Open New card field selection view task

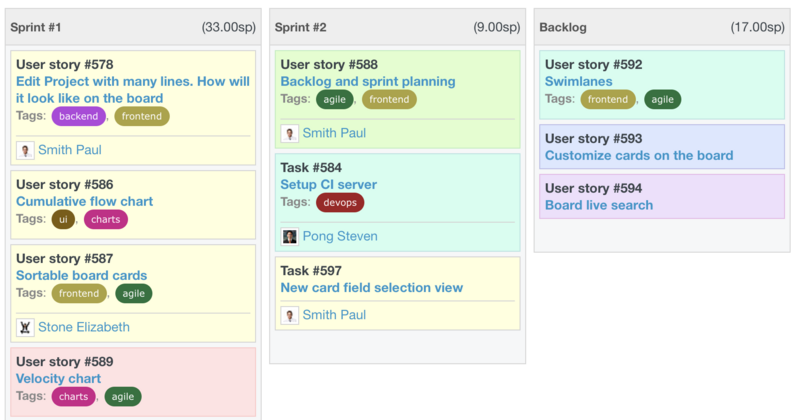(371, 288)
